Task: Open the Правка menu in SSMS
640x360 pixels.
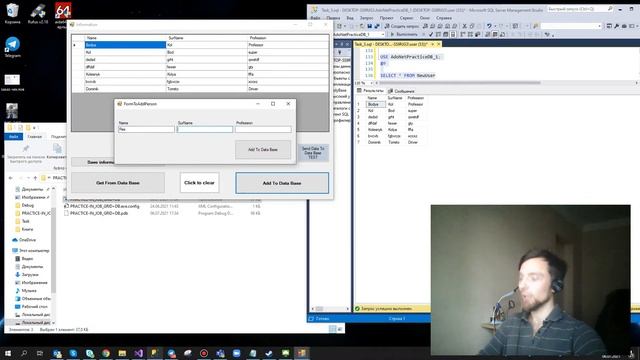Action: click(x=333, y=18)
